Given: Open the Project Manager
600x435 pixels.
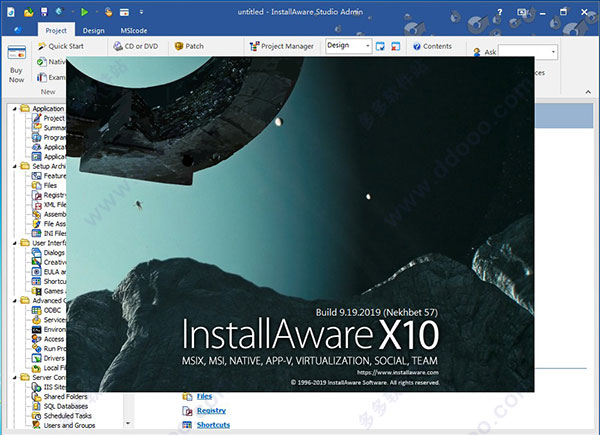Looking at the screenshot, I should tap(282, 46).
